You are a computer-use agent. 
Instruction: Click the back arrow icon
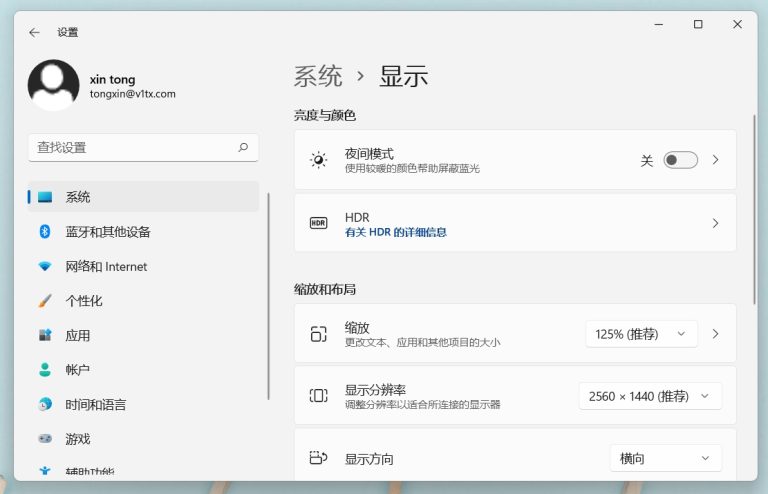34,32
